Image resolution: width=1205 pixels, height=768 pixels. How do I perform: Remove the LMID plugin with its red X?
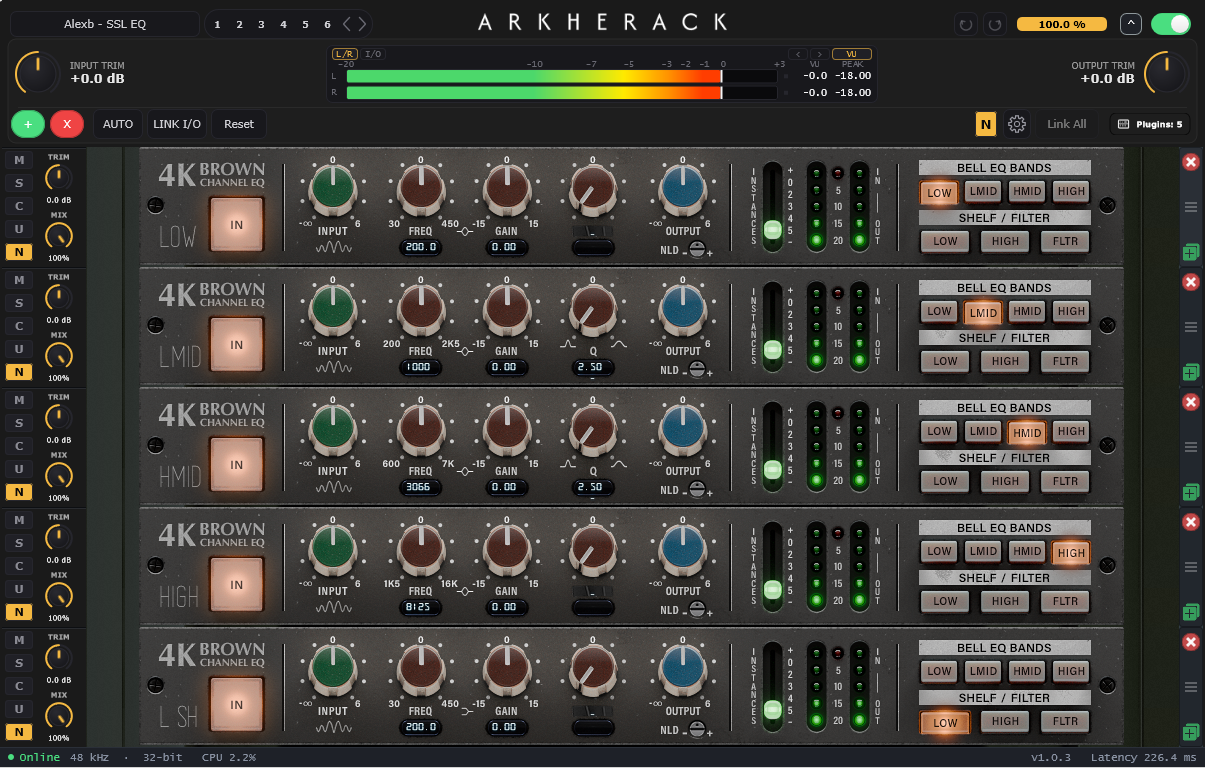(x=1190, y=282)
